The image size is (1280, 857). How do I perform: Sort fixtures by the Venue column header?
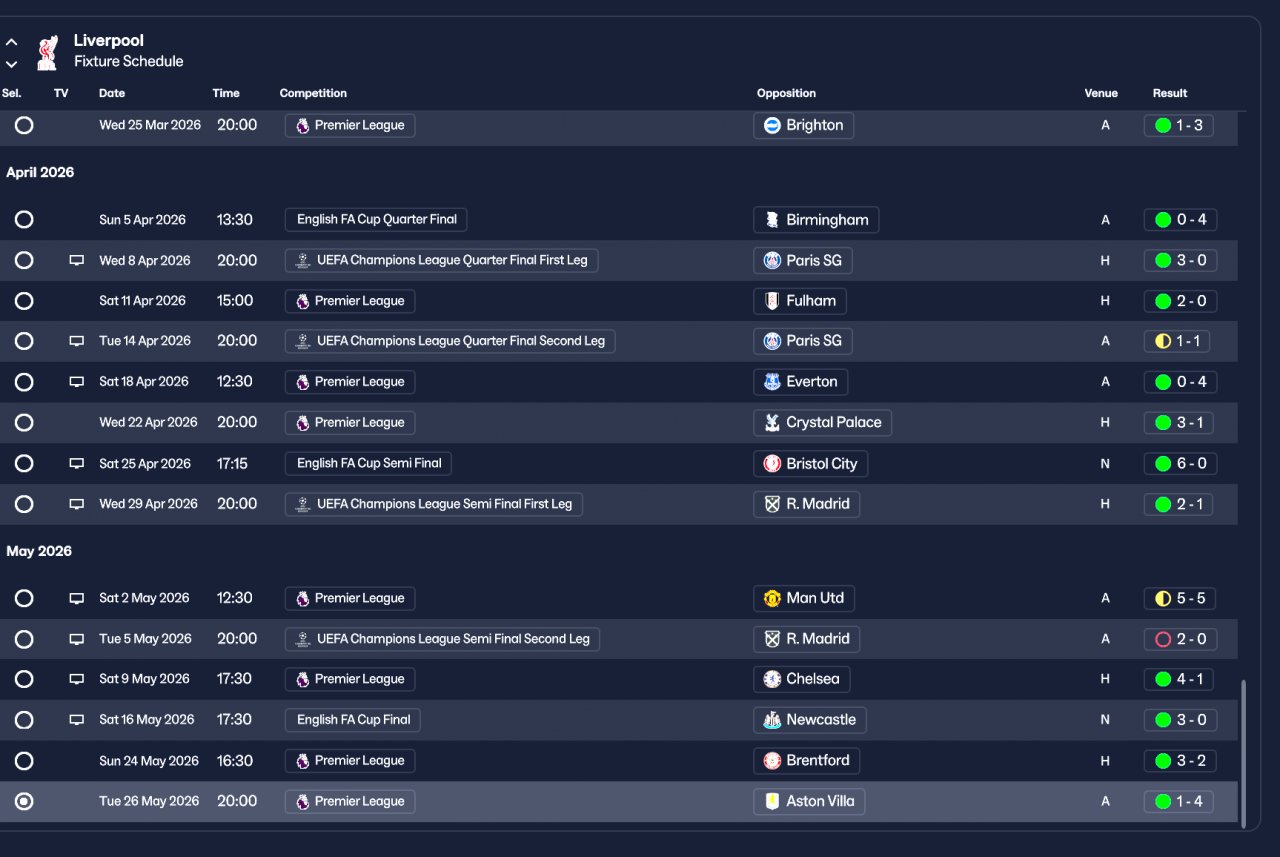tap(1101, 93)
